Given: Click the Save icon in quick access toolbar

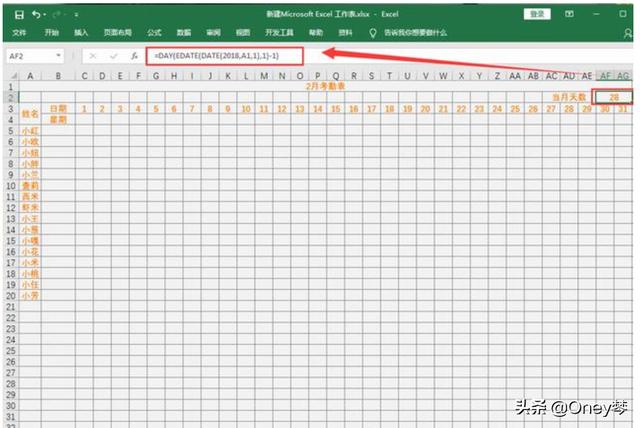Looking at the screenshot, I should [19, 15].
